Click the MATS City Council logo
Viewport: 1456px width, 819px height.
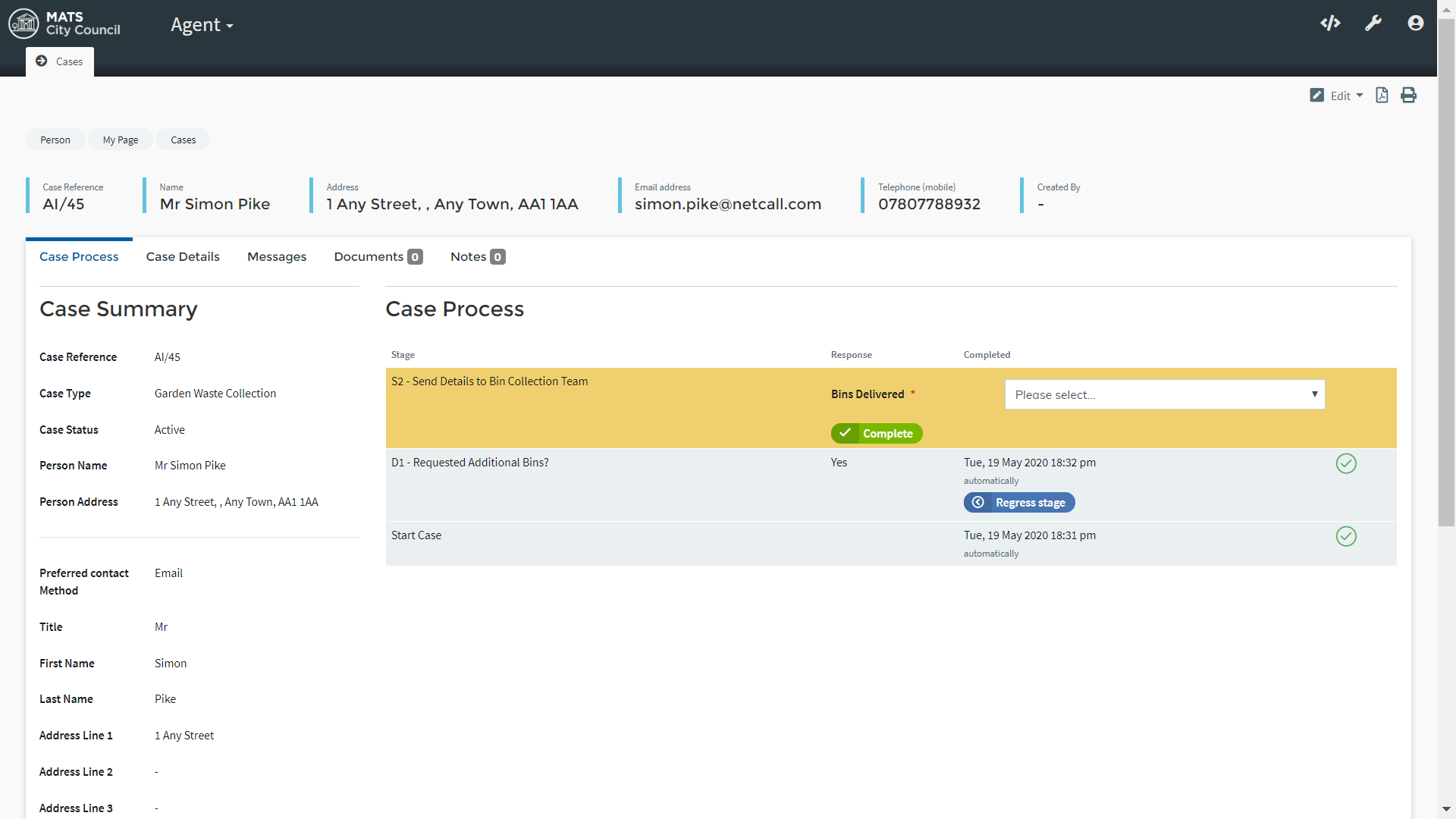(x=64, y=24)
